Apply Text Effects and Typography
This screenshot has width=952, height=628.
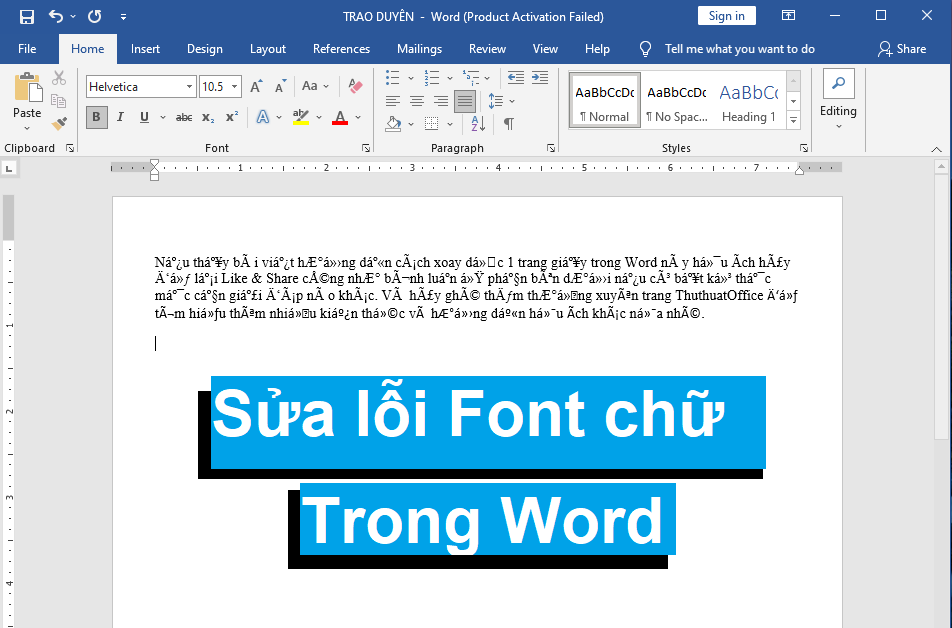coord(263,117)
